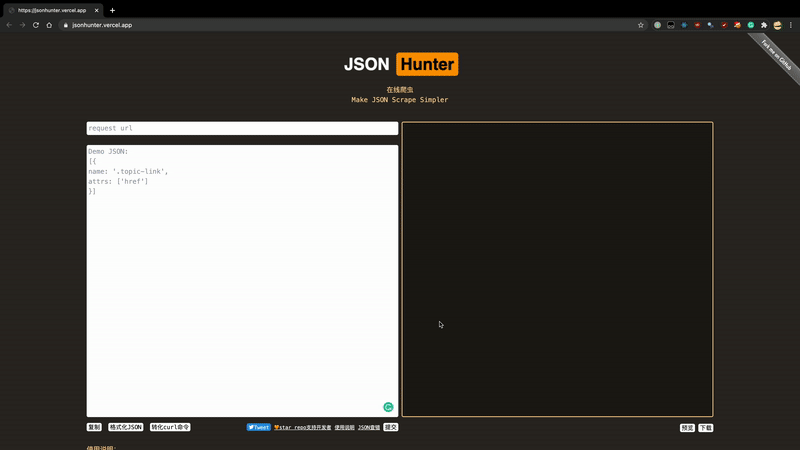
Task: Open the puzzle-piece extensions menu
Action: click(x=764, y=25)
